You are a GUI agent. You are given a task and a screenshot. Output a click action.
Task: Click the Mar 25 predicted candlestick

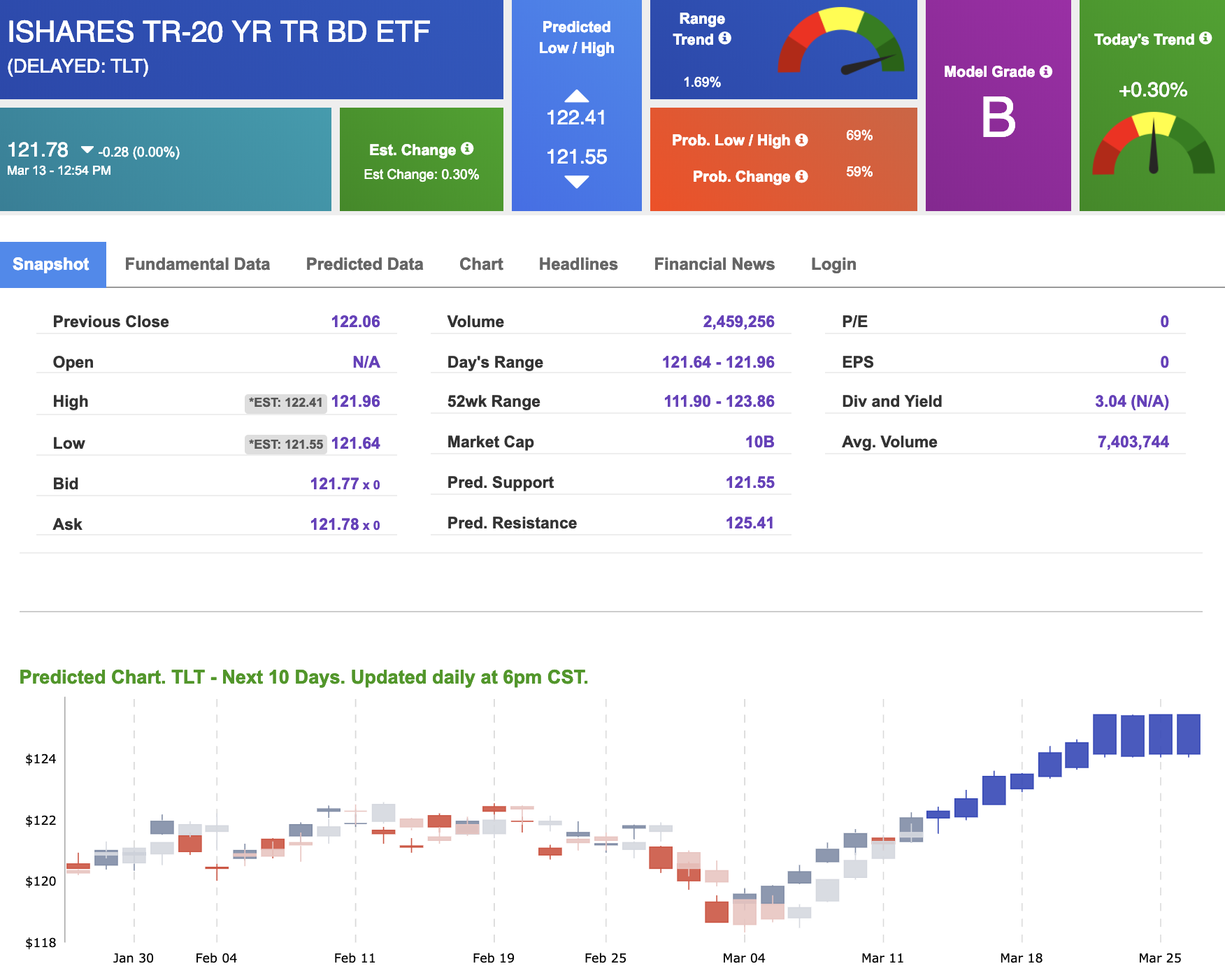[1160, 735]
